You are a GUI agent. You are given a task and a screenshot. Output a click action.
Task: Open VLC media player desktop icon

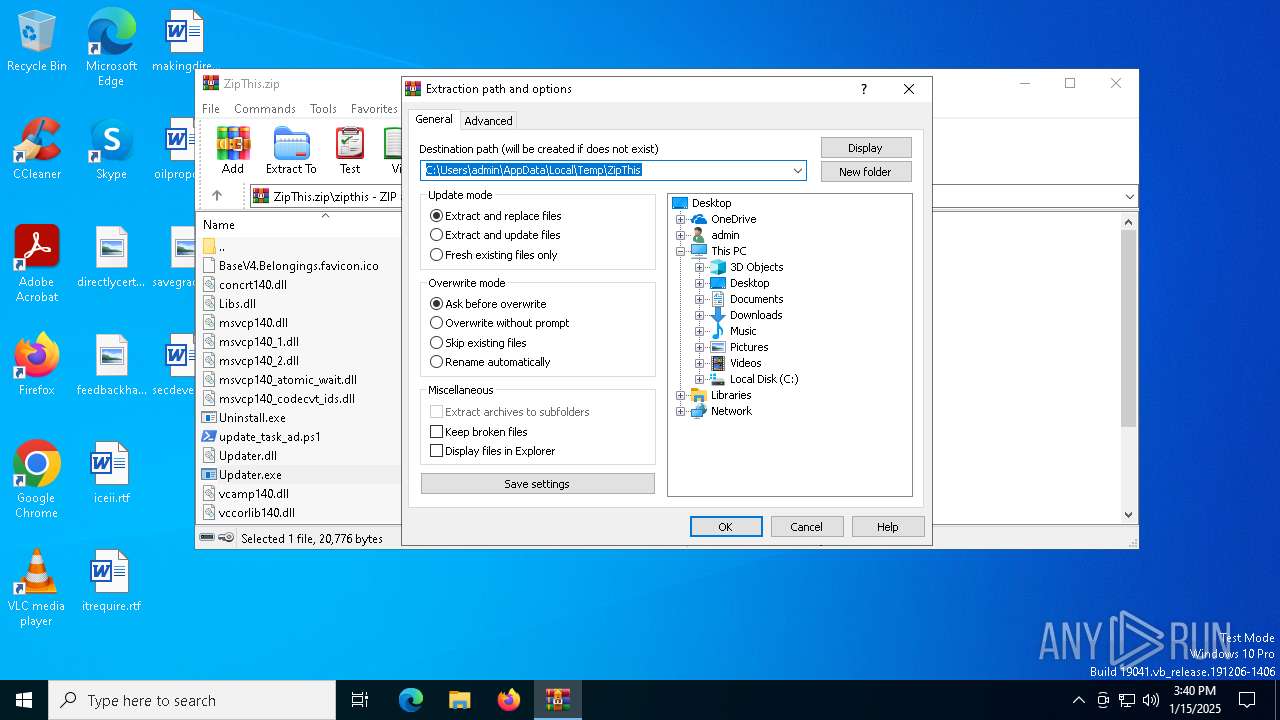click(37, 589)
